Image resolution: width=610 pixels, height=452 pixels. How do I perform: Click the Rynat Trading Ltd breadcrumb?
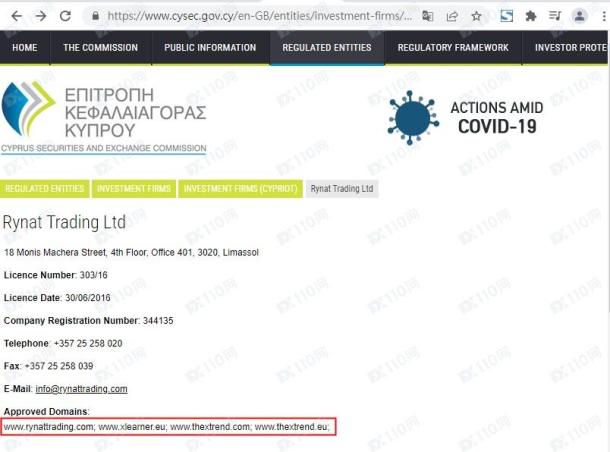pyautogui.click(x=342, y=189)
